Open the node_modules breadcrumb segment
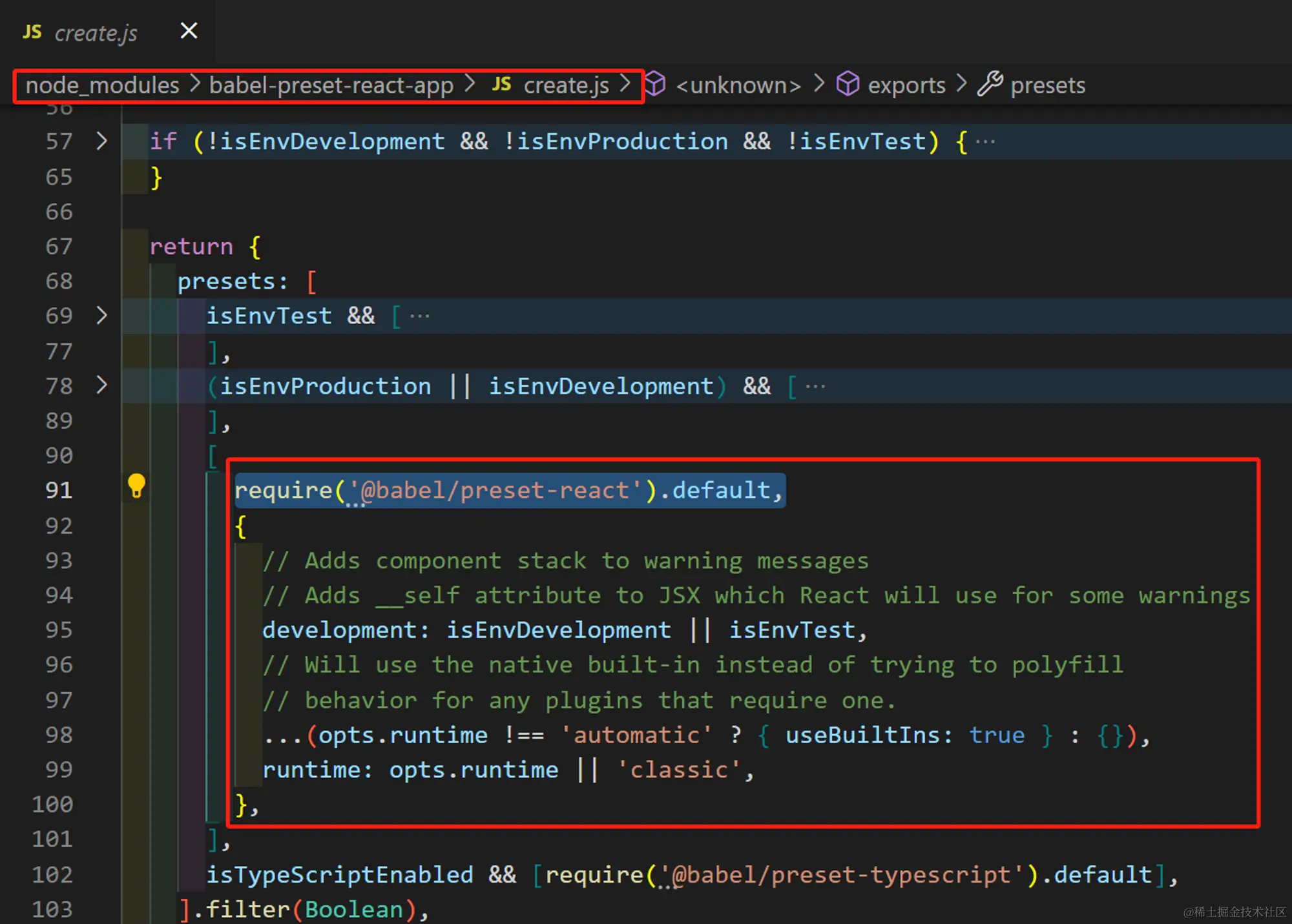This screenshot has width=1292, height=924. pos(102,85)
